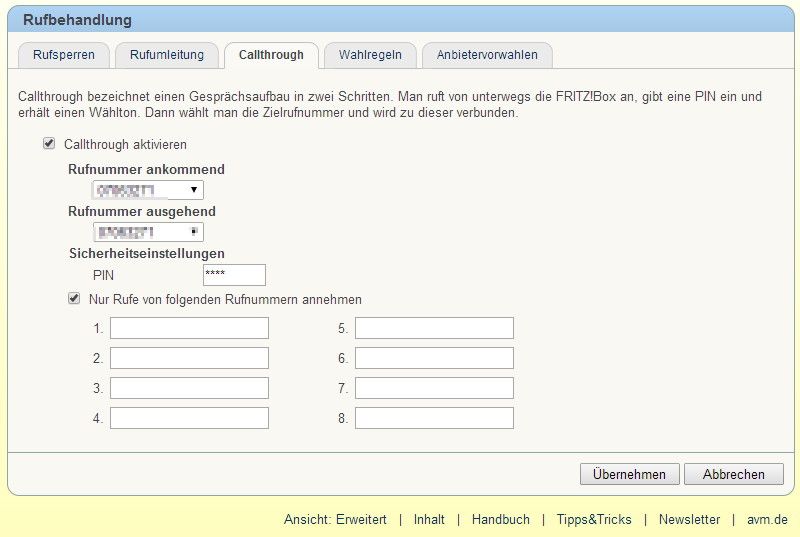Click into the PIN field
800x537 pixels.
[234, 275]
